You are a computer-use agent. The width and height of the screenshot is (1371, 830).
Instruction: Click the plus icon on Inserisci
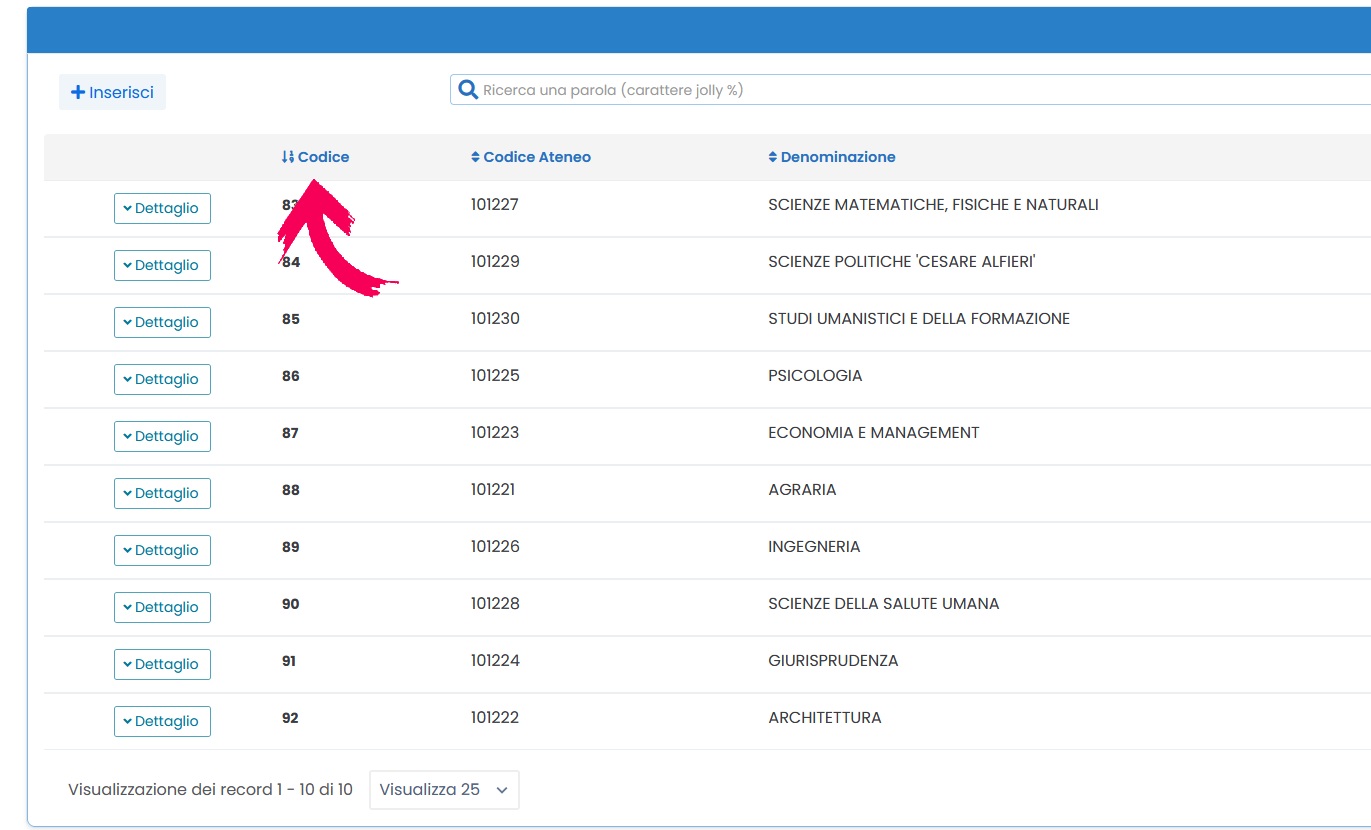pos(77,92)
